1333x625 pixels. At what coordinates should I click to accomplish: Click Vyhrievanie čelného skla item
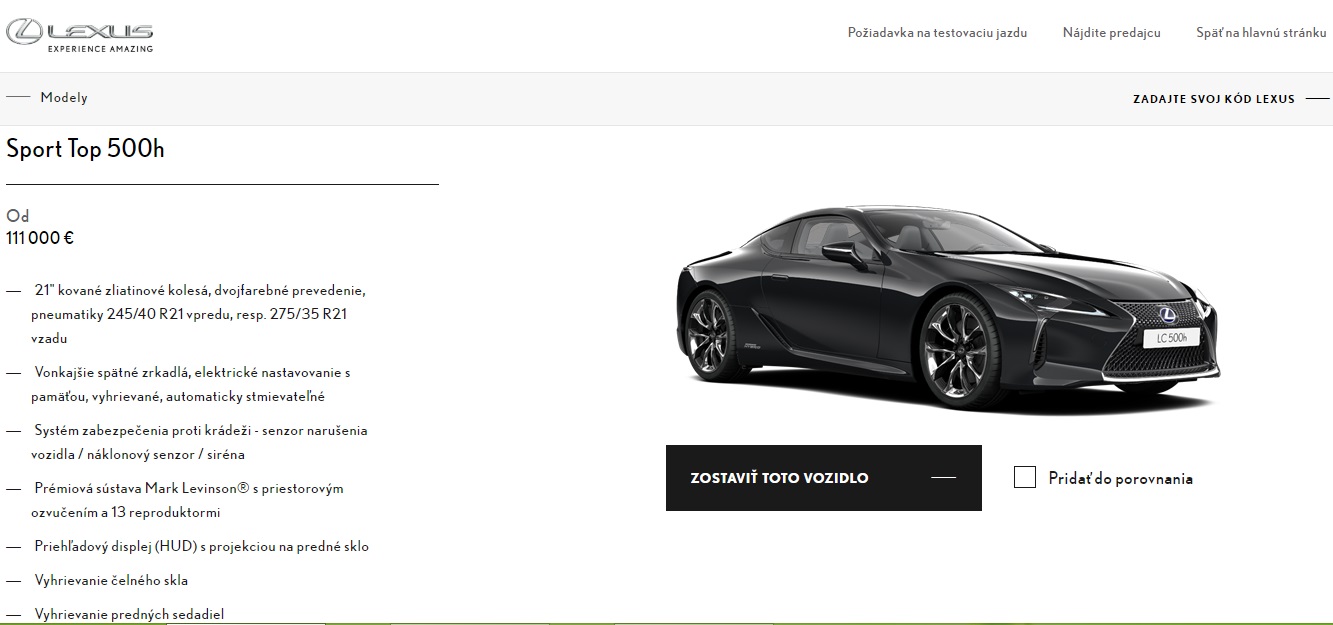110,581
